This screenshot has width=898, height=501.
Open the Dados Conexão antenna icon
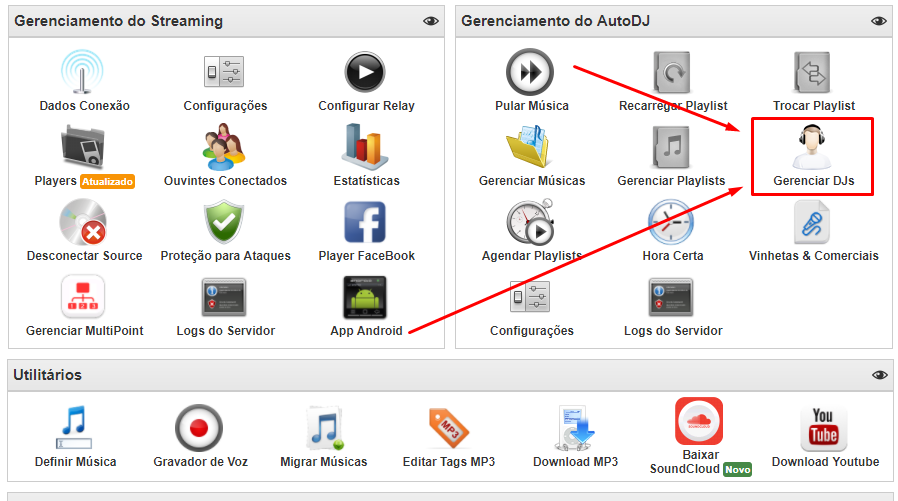(84, 72)
